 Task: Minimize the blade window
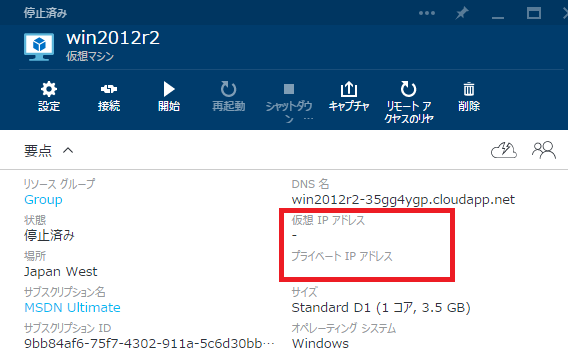498,17
